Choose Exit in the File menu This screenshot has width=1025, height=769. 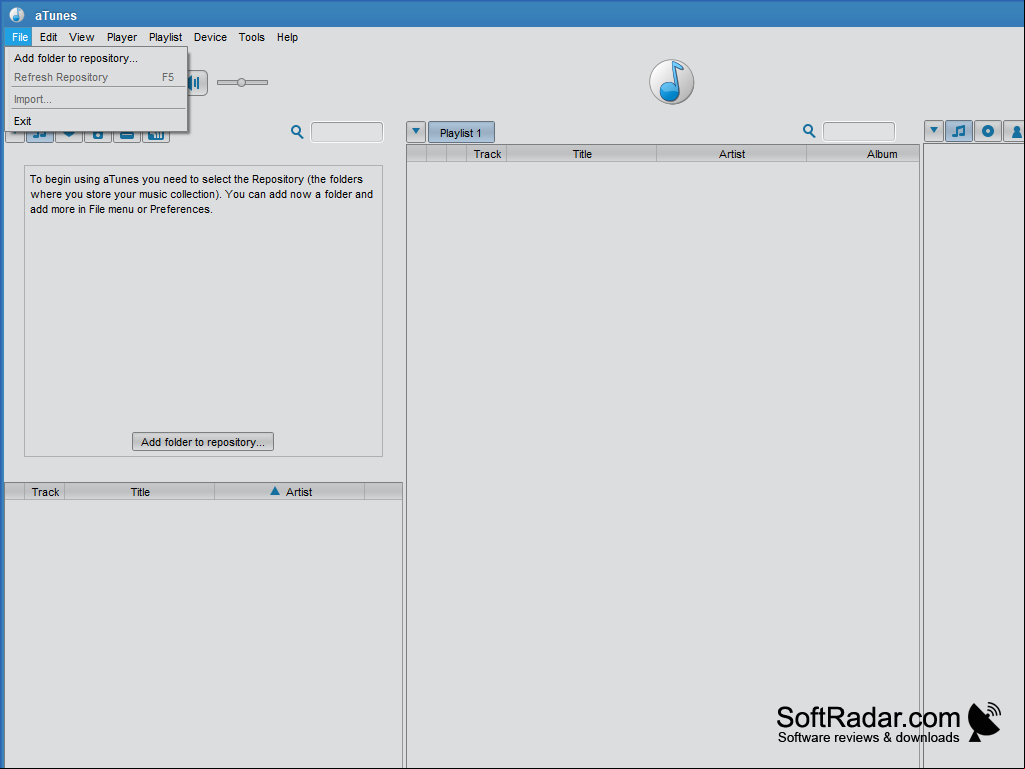click(96, 121)
